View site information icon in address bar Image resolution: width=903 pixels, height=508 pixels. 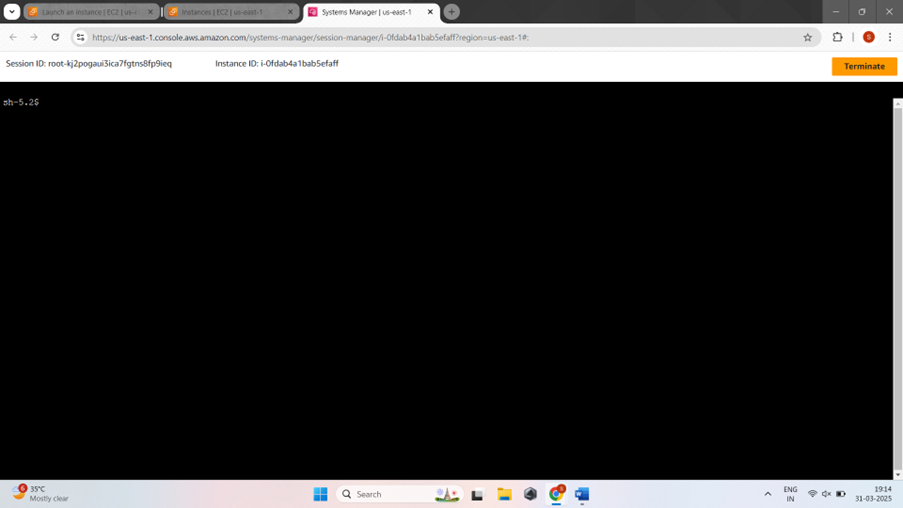[81, 37]
